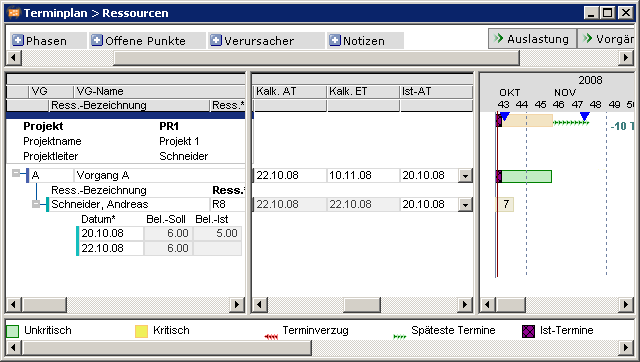The width and height of the screenshot is (640, 362).
Task: Click Bel.-Ist value 5.00
Action: (x=217, y=233)
